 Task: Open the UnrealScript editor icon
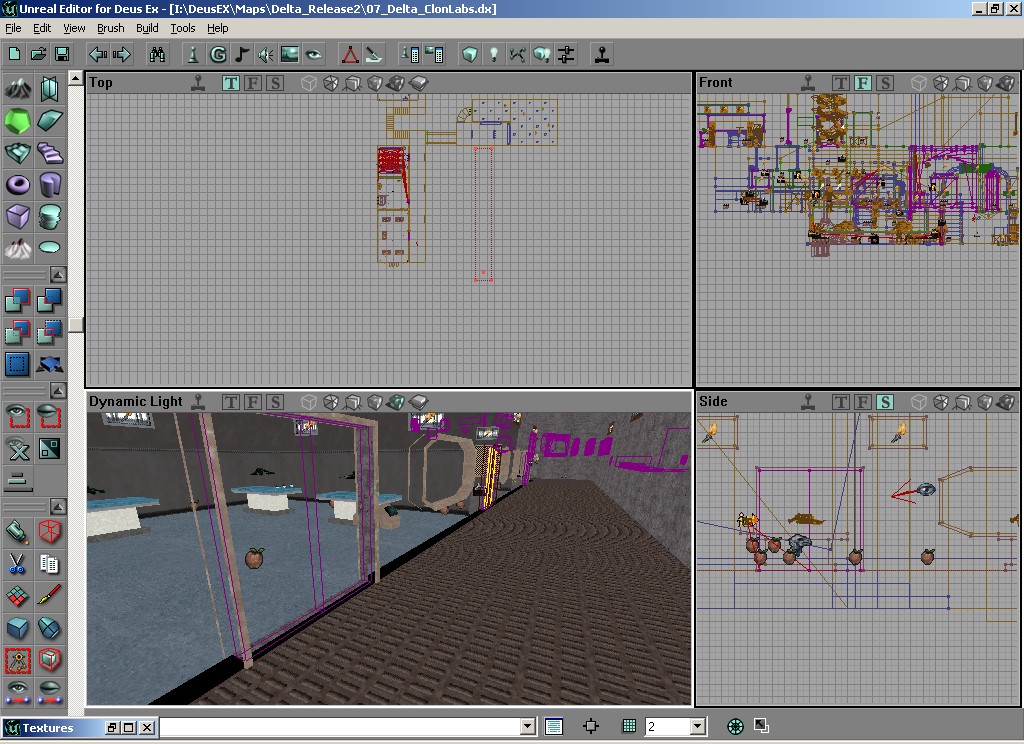point(374,54)
